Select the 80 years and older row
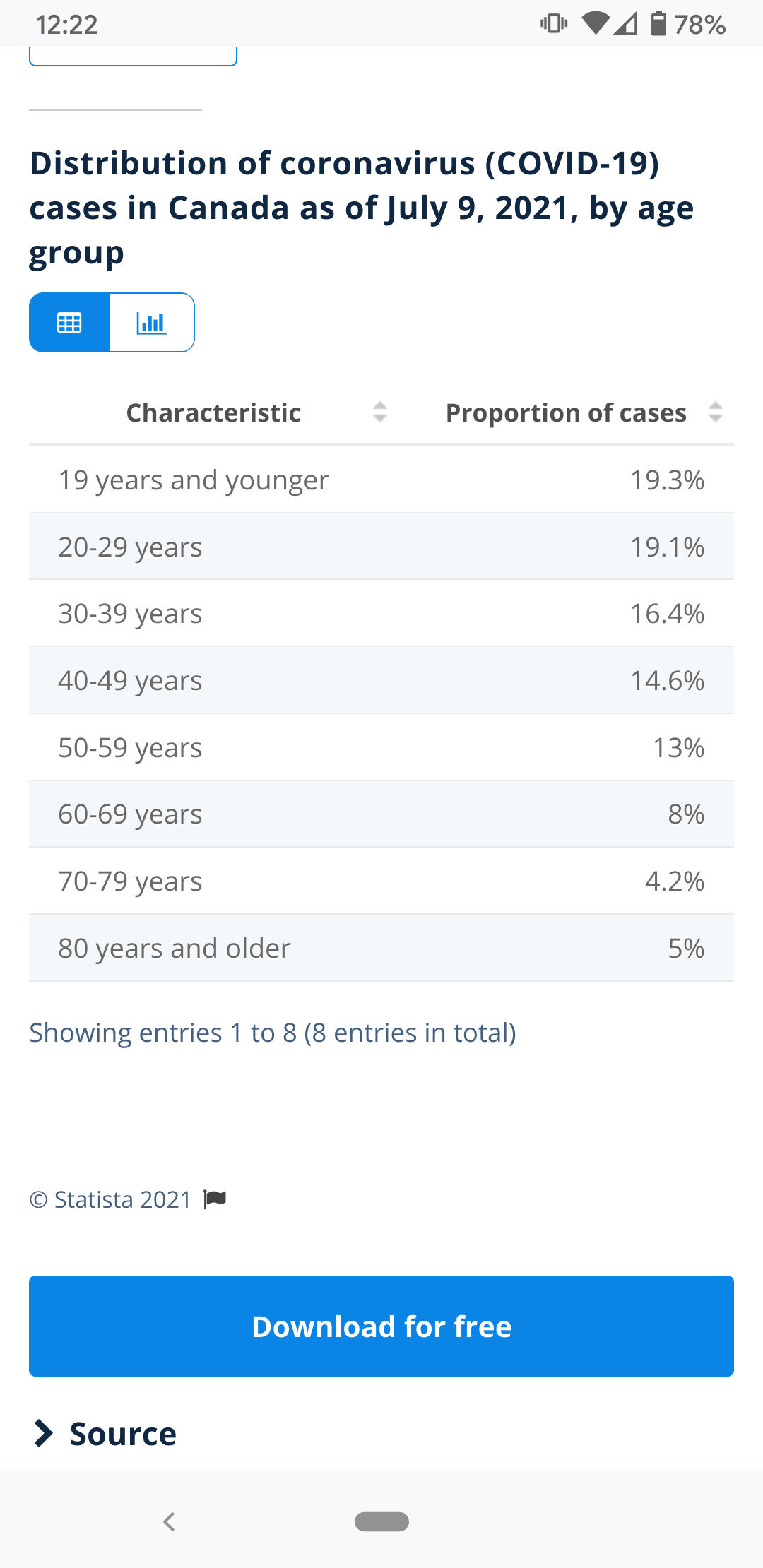Viewport: 763px width, 1568px height. click(381, 948)
